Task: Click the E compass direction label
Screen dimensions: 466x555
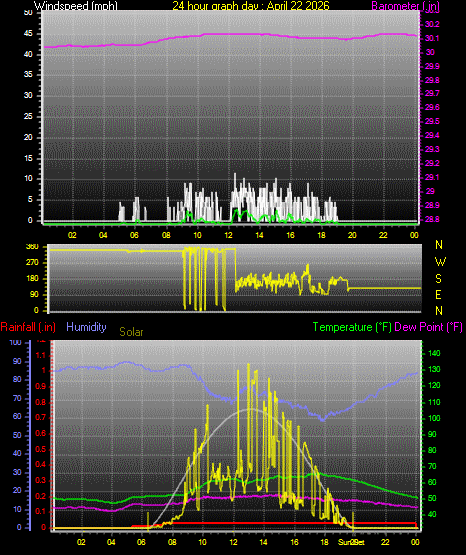Action: (x=438, y=294)
